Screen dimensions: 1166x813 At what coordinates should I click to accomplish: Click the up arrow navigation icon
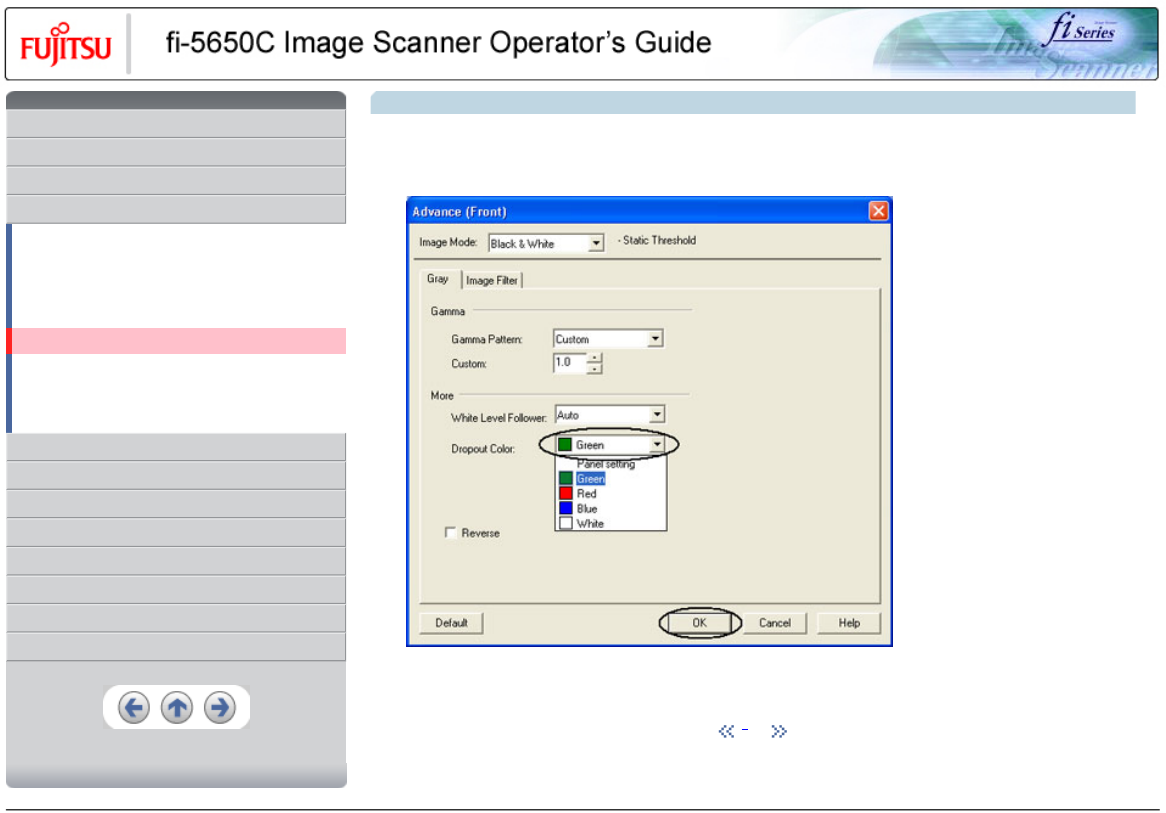(x=176, y=707)
